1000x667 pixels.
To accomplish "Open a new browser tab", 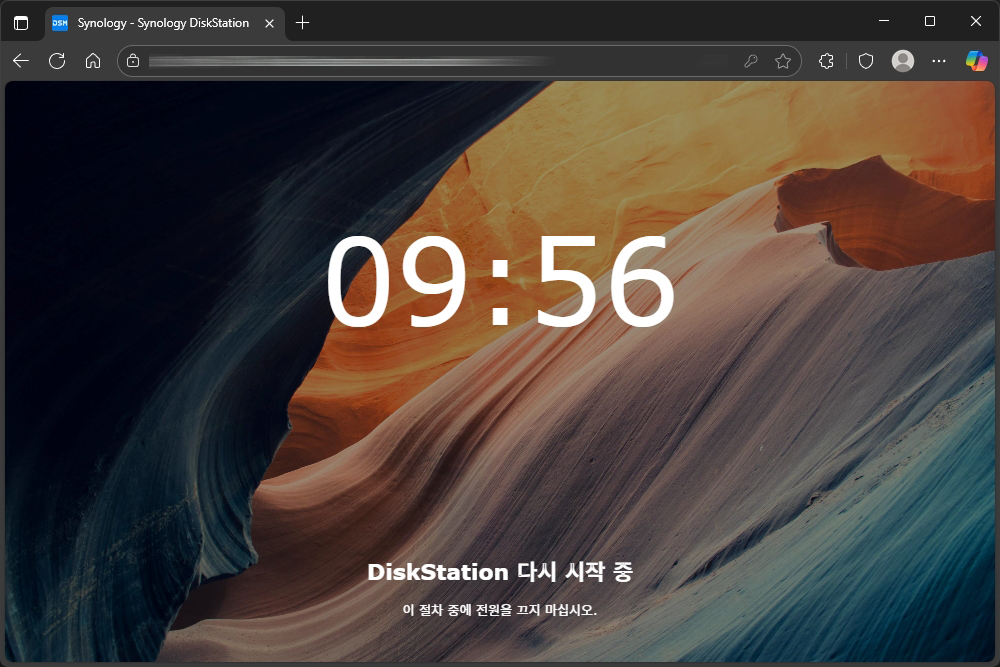I will (302, 23).
